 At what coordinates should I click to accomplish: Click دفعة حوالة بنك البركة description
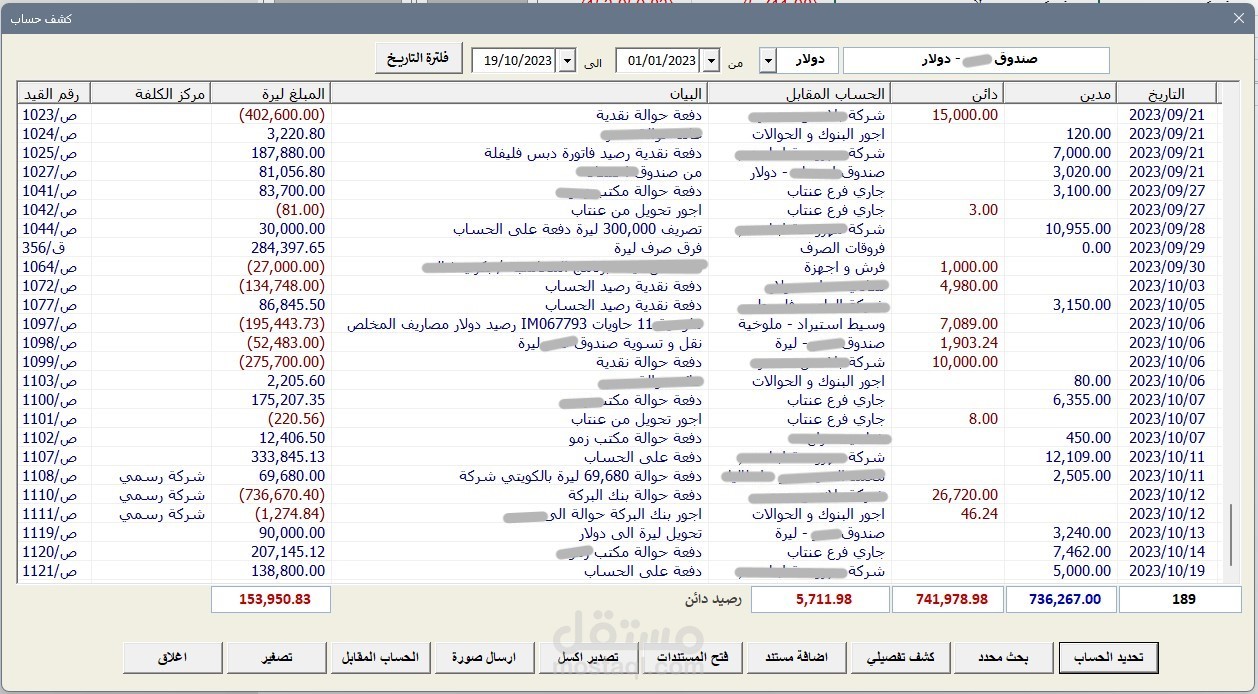(633, 494)
